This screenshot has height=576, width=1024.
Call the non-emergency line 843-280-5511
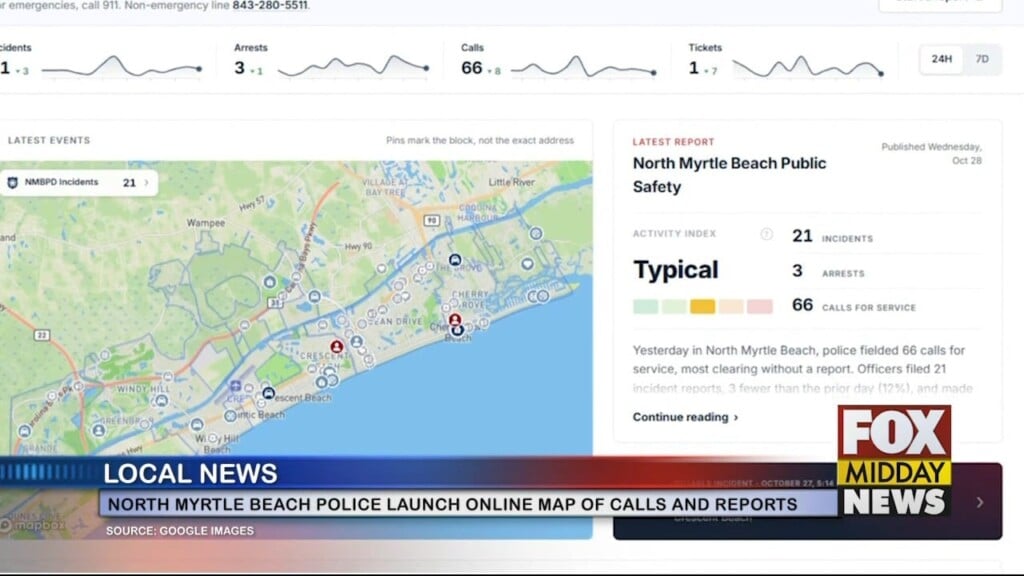pyautogui.click(x=270, y=6)
